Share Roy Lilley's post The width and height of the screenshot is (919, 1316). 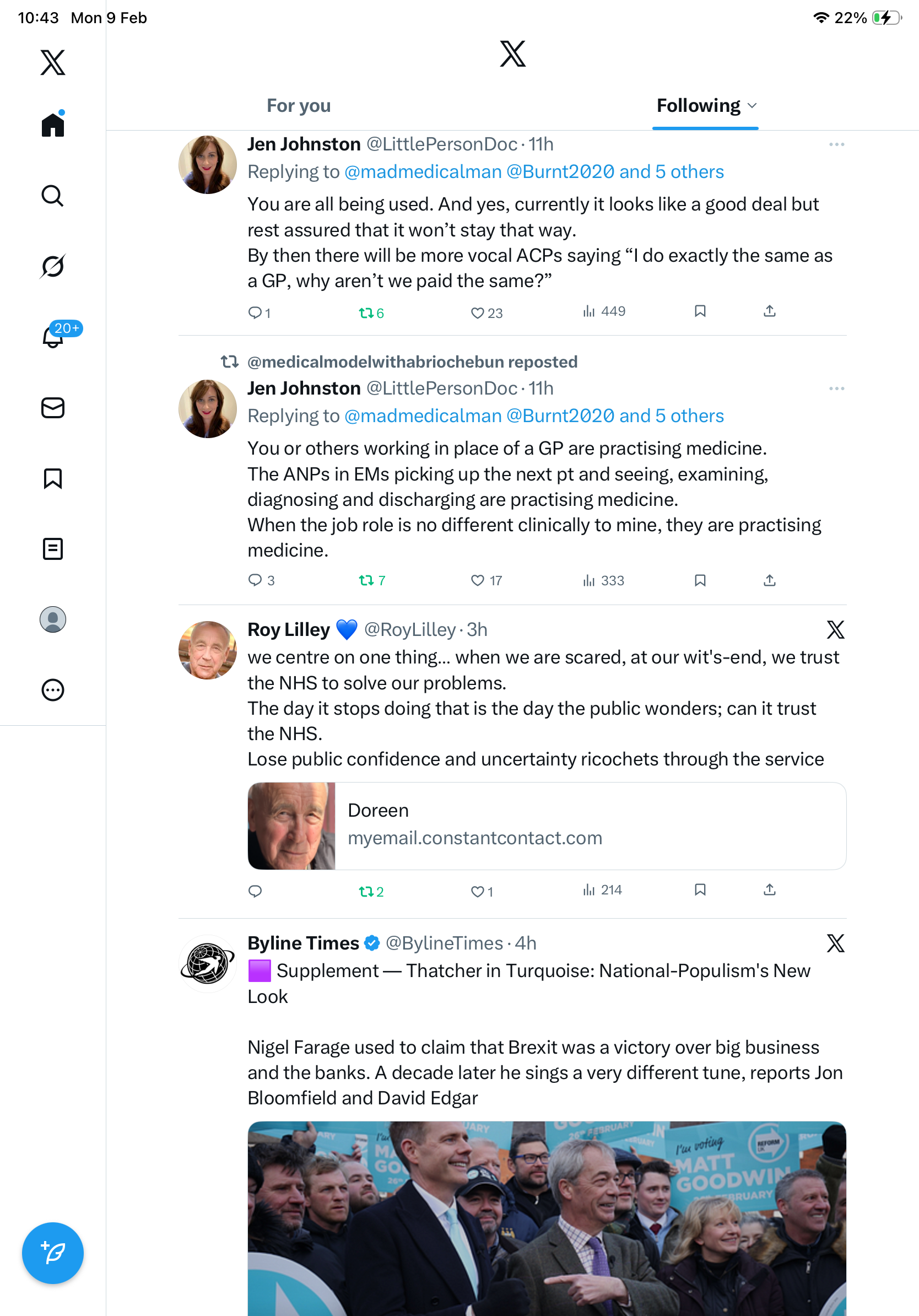coord(770,889)
